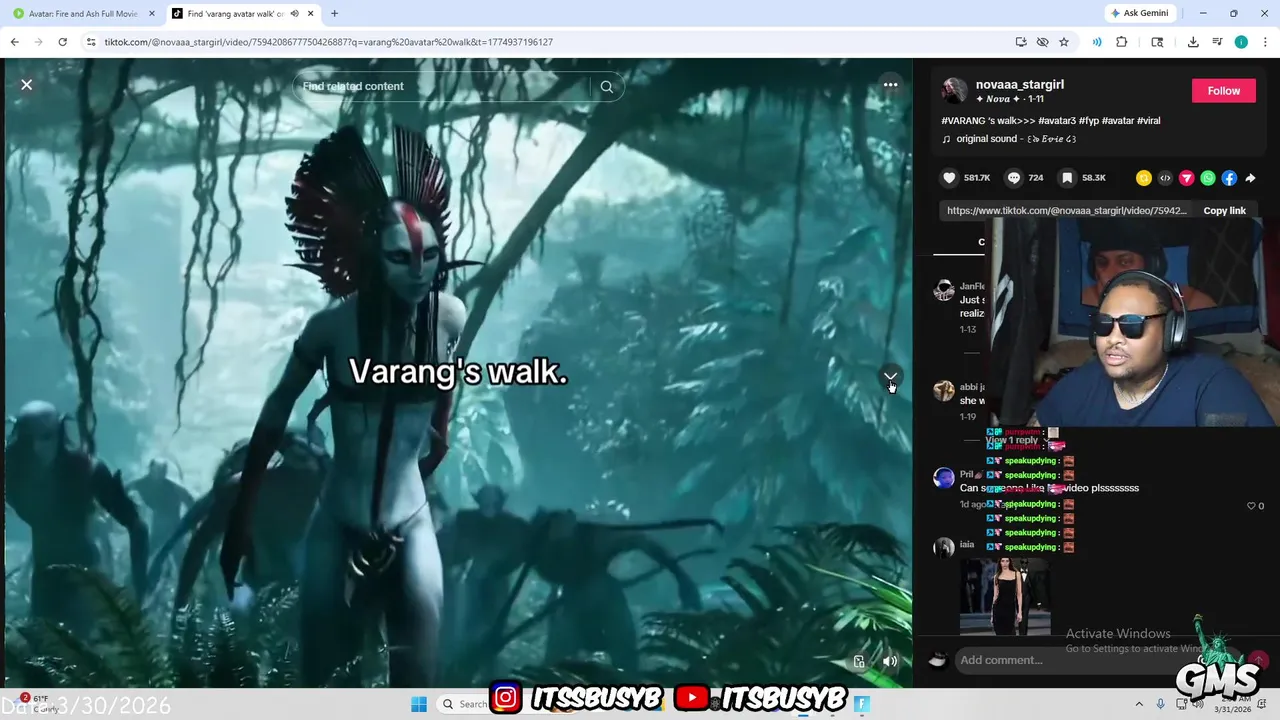The image size is (1280, 720).
Task: Show hidden system tray icons
Action: click(1141, 704)
